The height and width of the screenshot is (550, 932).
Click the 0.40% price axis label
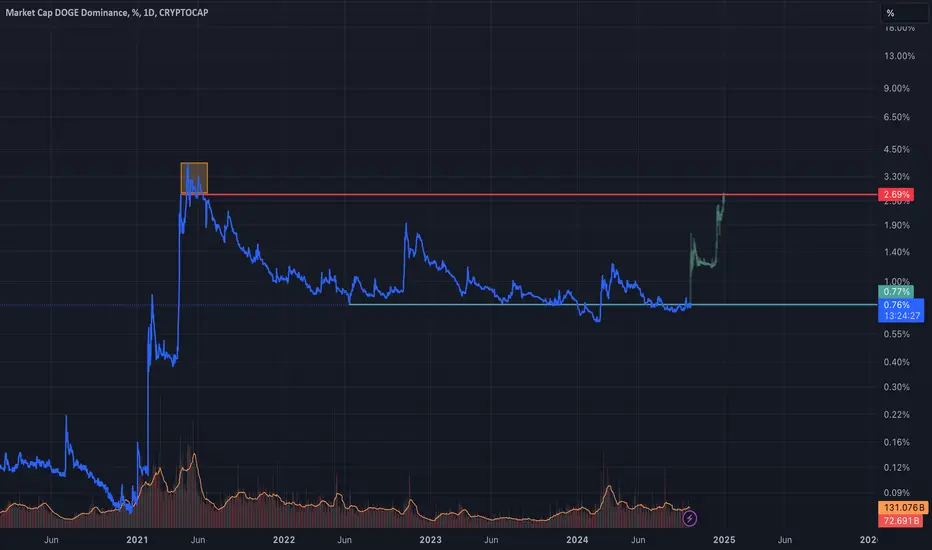(x=896, y=362)
